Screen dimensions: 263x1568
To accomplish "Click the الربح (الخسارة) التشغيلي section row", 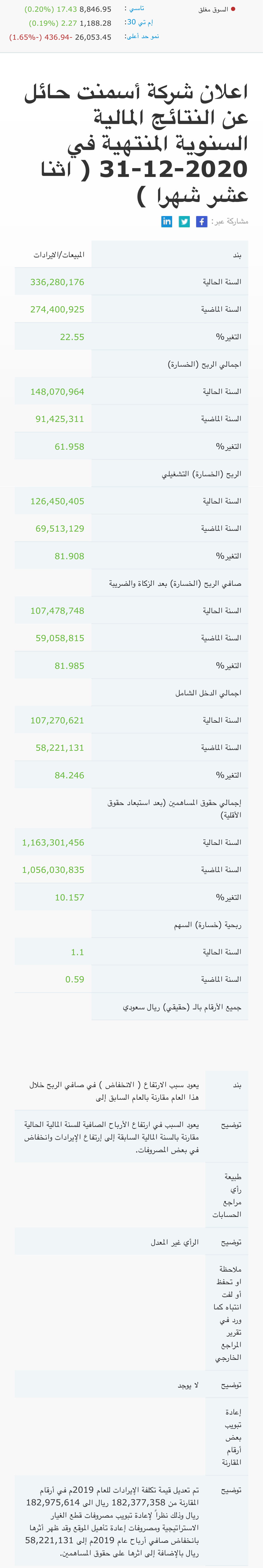I will pos(170,474).
